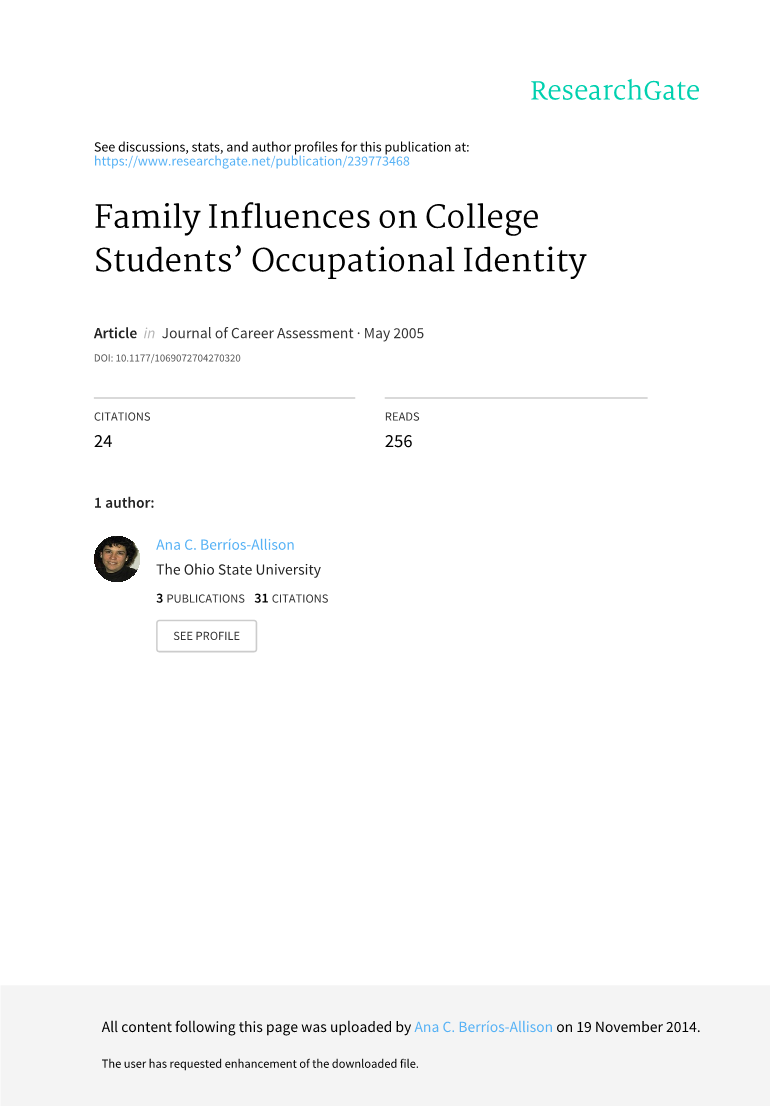Click the '1 author:' heading
This screenshot has height=1106, width=770.
click(124, 503)
